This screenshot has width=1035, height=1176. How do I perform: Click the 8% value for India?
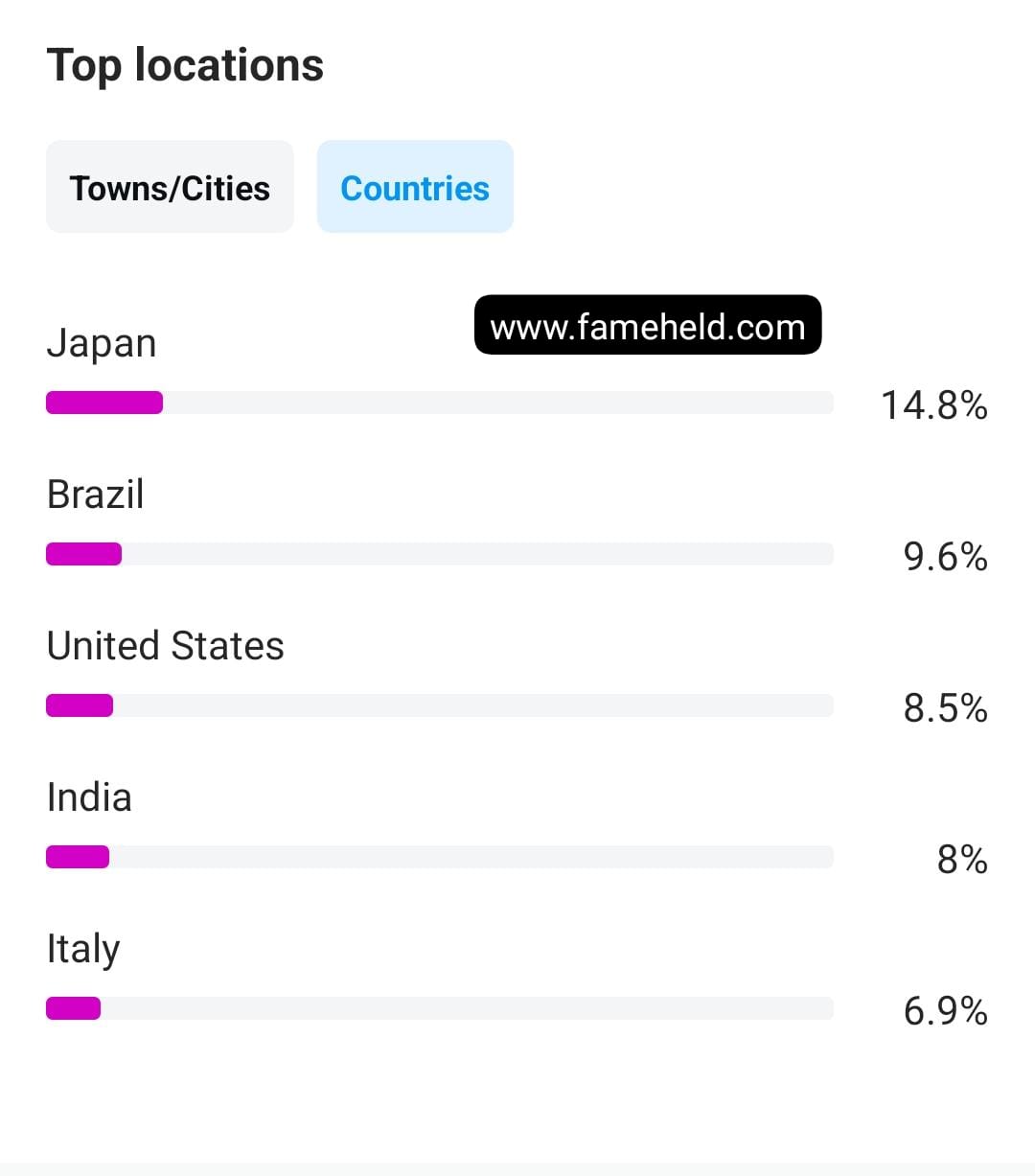point(962,859)
